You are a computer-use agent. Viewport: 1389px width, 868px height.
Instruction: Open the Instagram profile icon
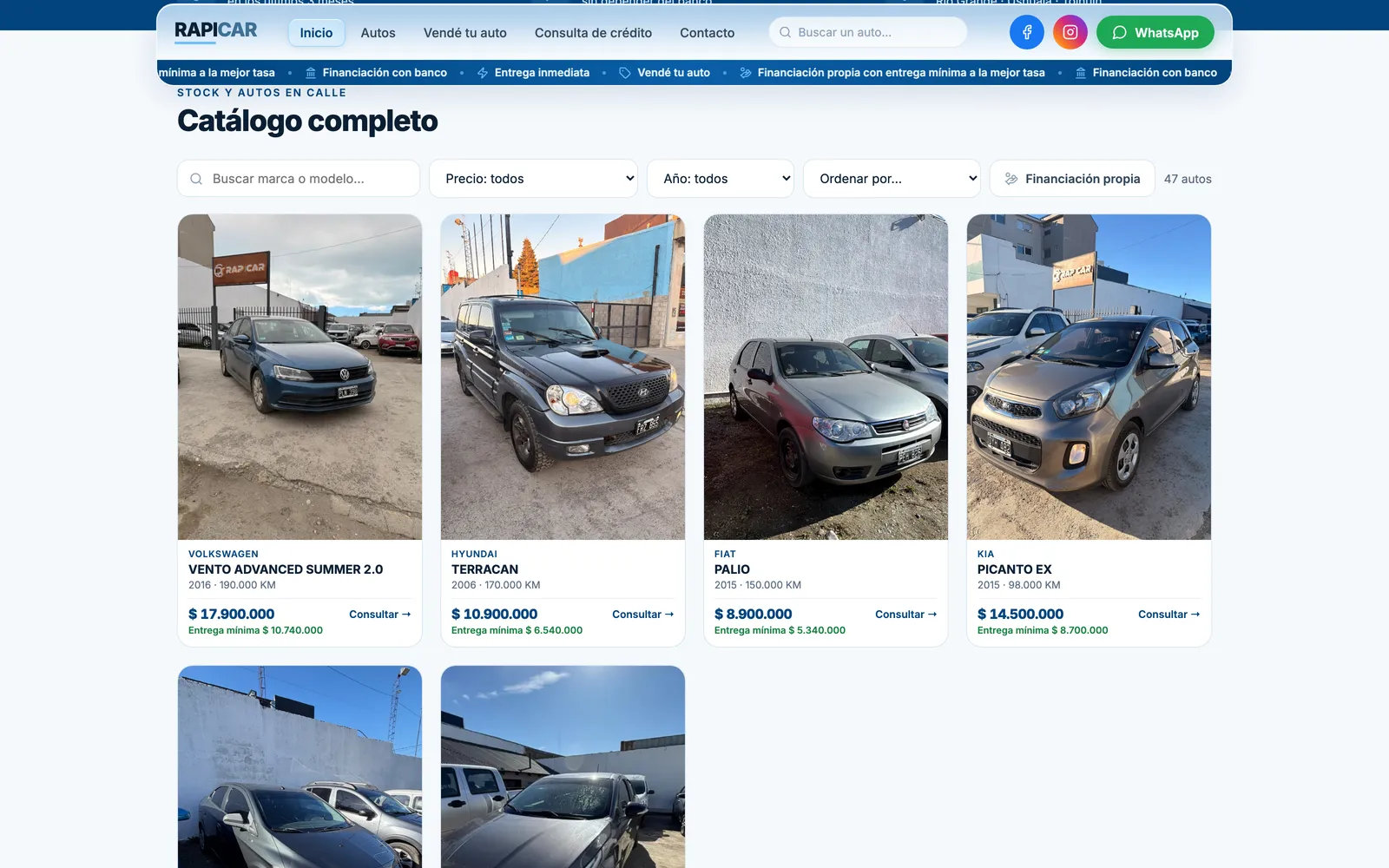tap(1070, 32)
